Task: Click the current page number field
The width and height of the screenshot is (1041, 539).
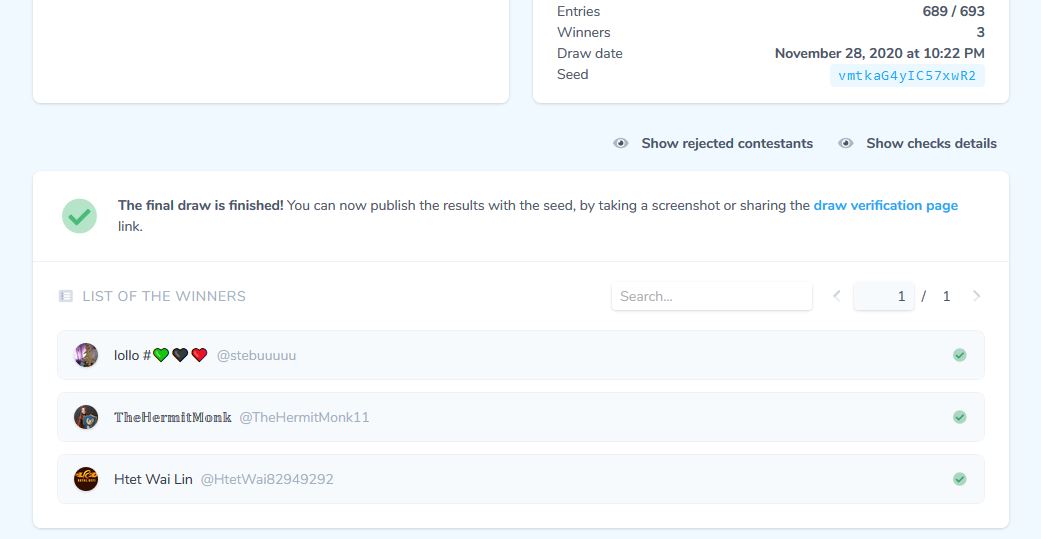Action: click(x=884, y=296)
